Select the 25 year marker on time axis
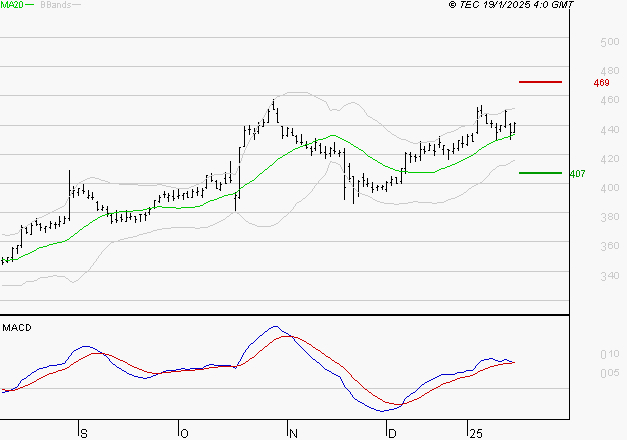Viewport: 627px width, 440px height. 476,432
